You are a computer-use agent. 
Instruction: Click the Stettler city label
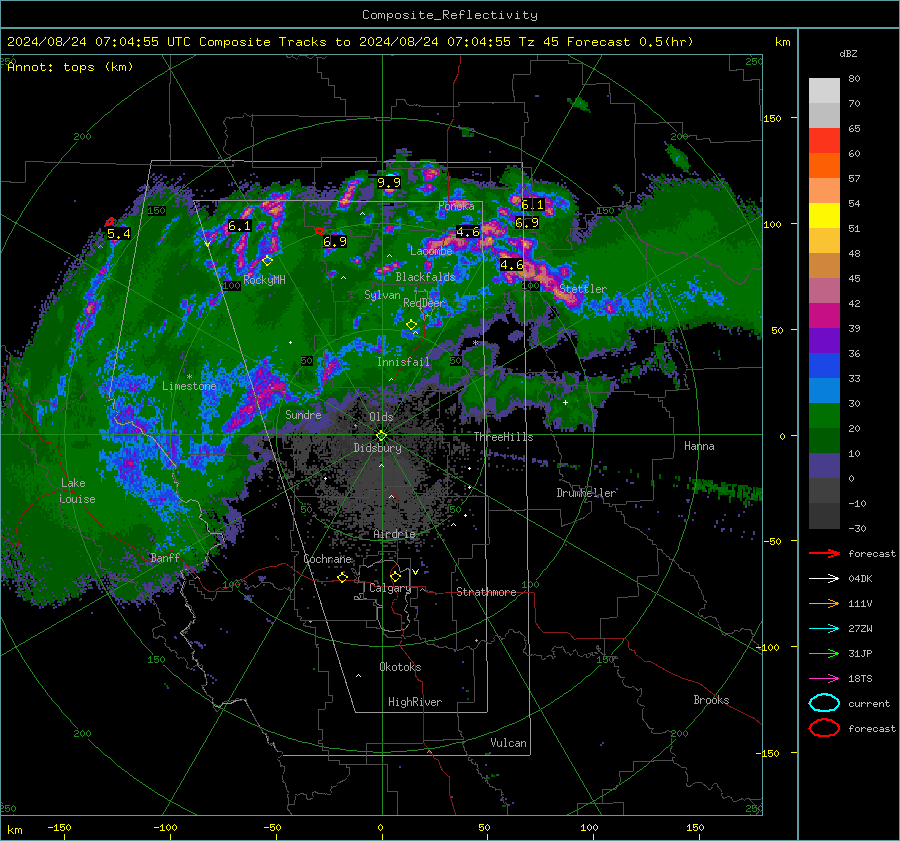pos(583,289)
